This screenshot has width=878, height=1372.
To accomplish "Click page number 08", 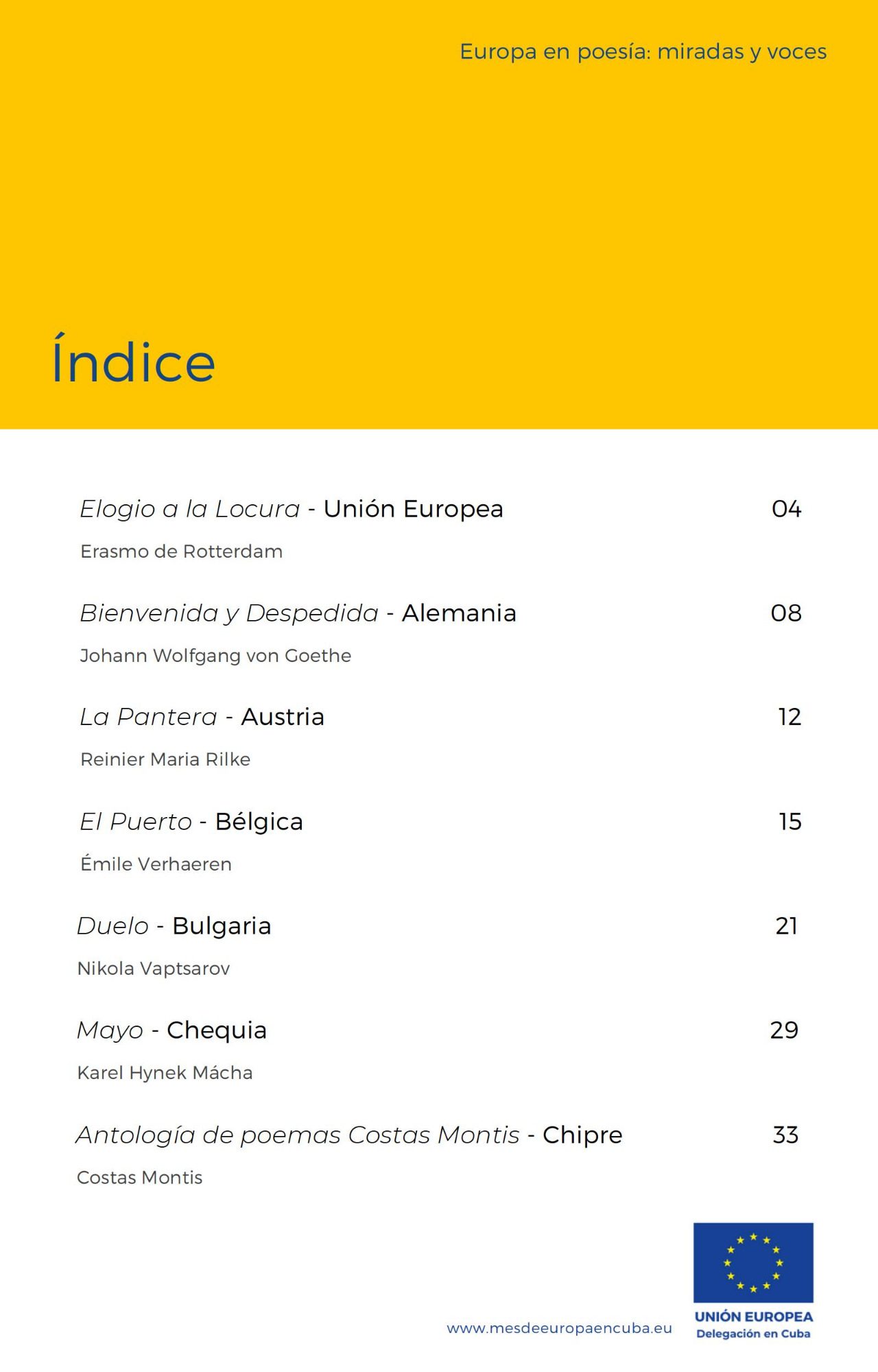I will tap(786, 613).
